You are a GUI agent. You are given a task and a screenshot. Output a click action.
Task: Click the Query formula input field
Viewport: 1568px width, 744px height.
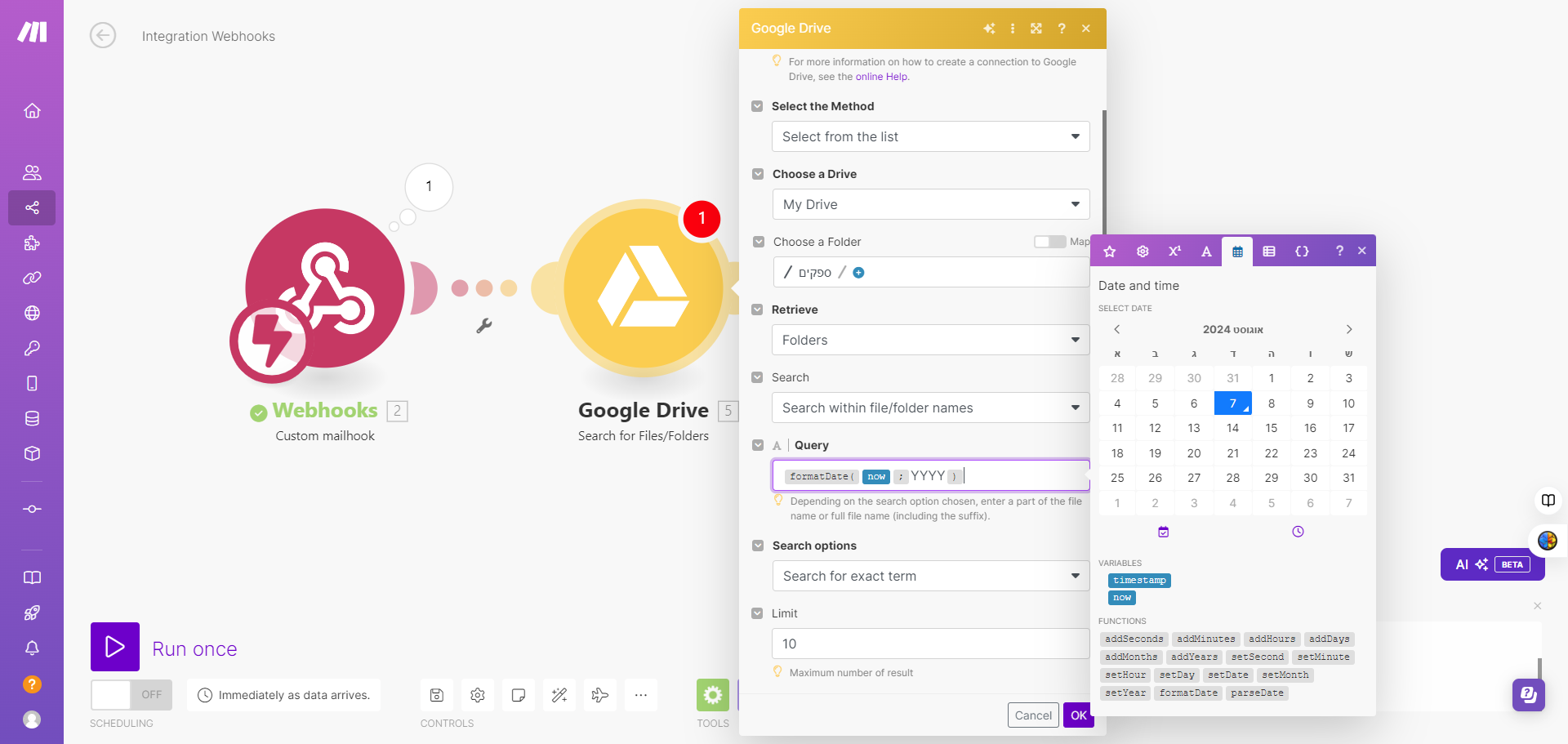click(931, 475)
